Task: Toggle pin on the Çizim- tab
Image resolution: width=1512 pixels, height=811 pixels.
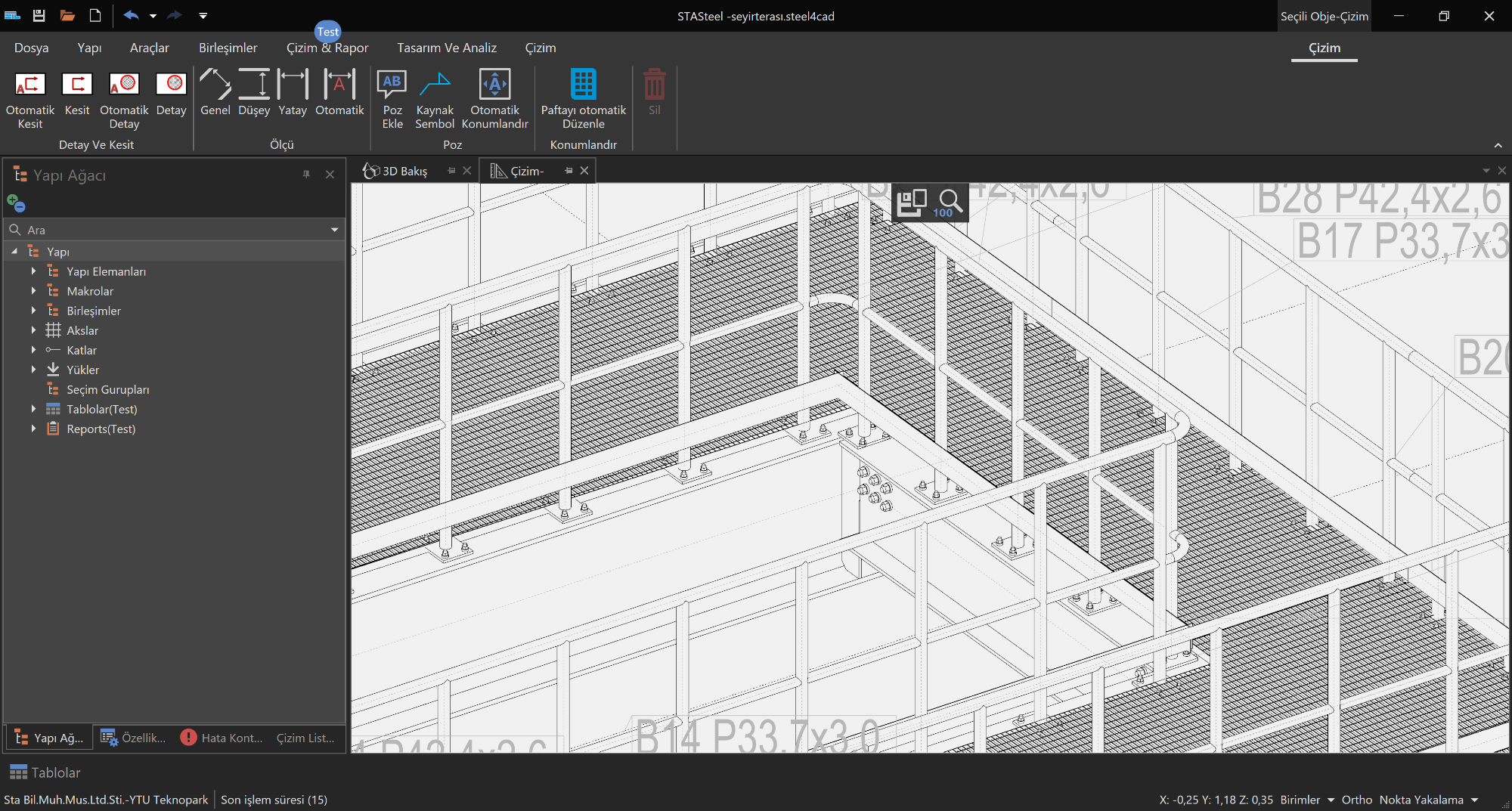Action: click(569, 171)
